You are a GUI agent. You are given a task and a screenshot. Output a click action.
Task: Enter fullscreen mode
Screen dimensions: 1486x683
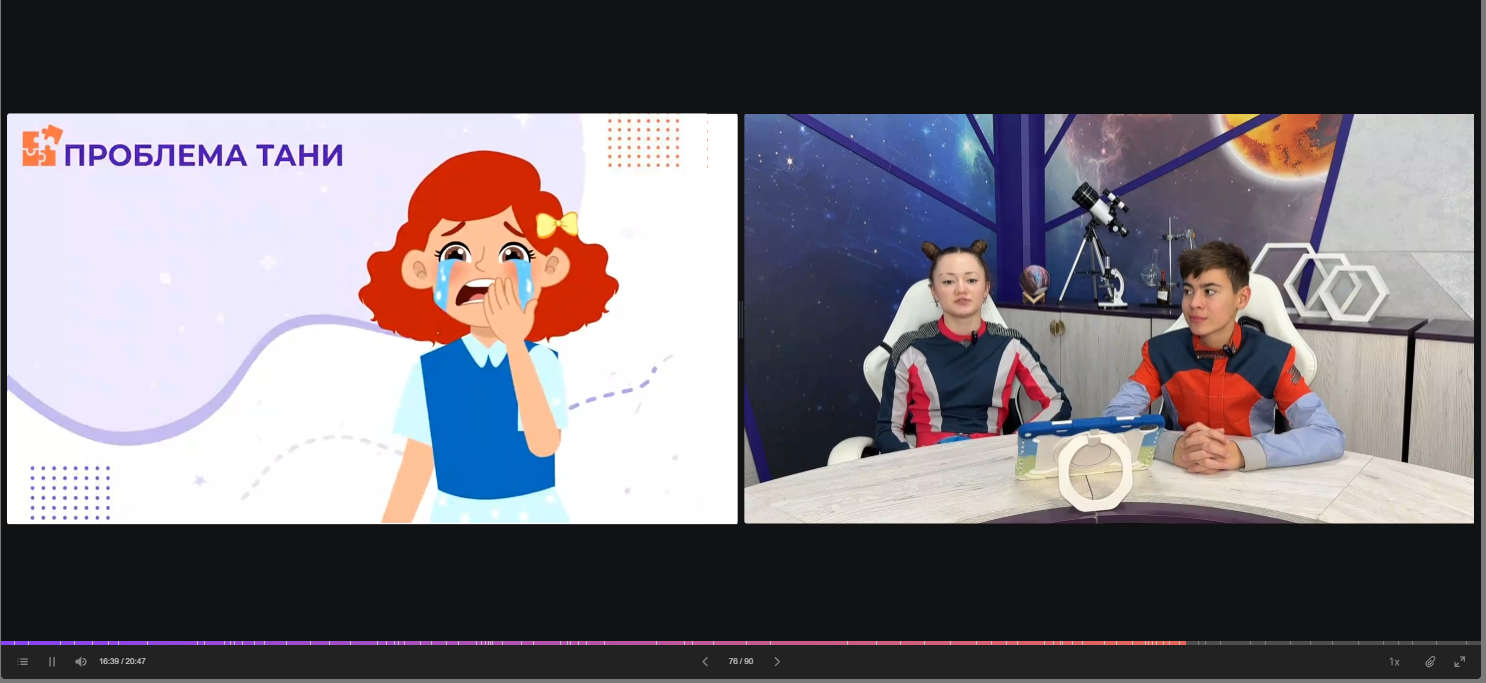pos(1459,662)
